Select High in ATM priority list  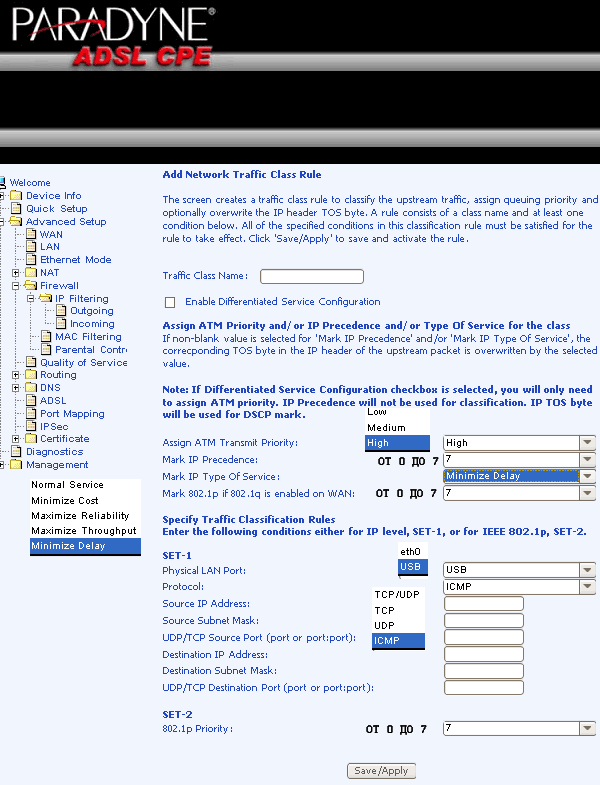[x=398, y=443]
